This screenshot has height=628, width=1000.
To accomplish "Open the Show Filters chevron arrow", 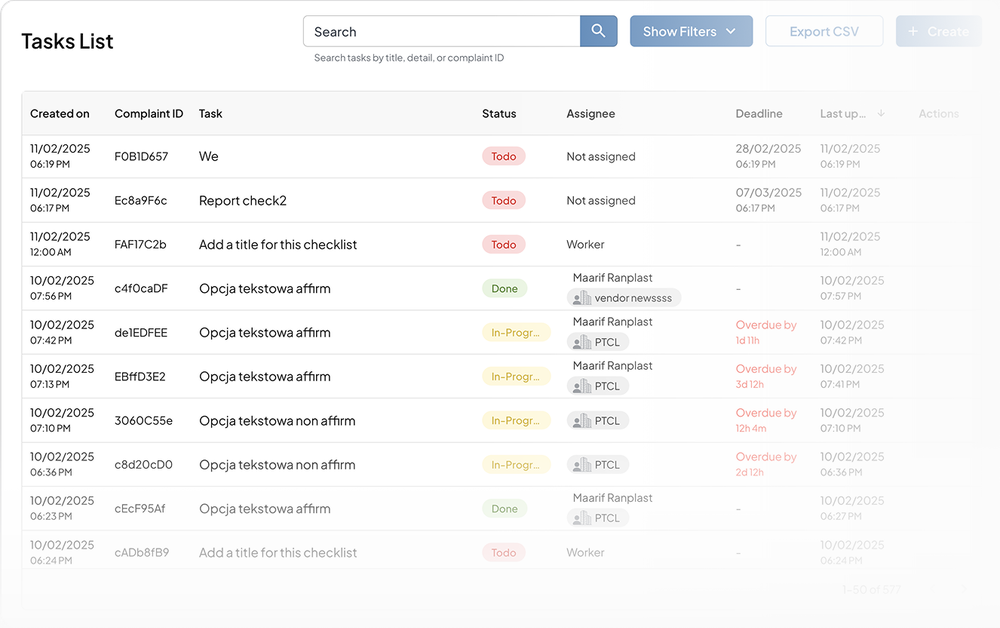I will coord(730,31).
